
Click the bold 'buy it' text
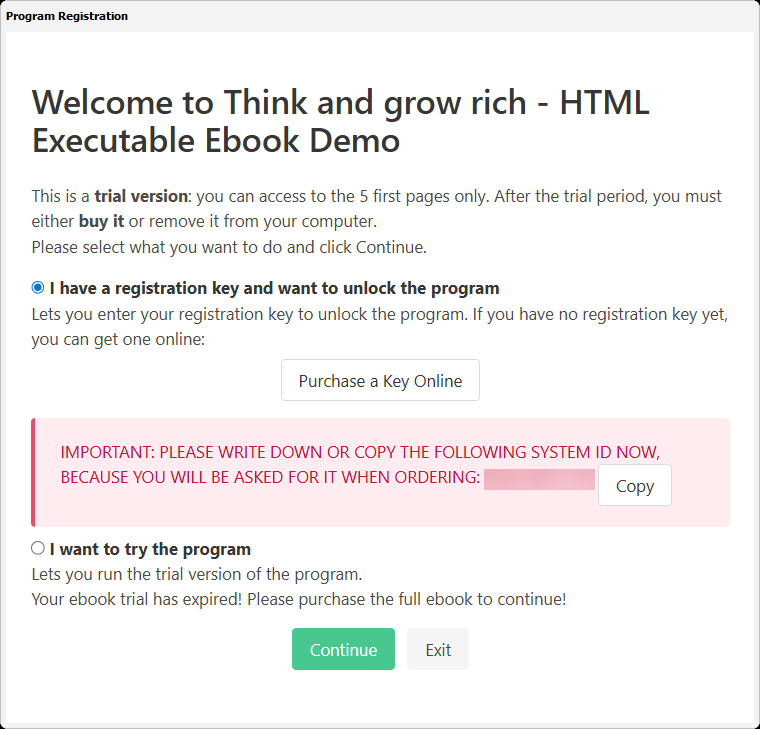pyautogui.click(x=101, y=221)
